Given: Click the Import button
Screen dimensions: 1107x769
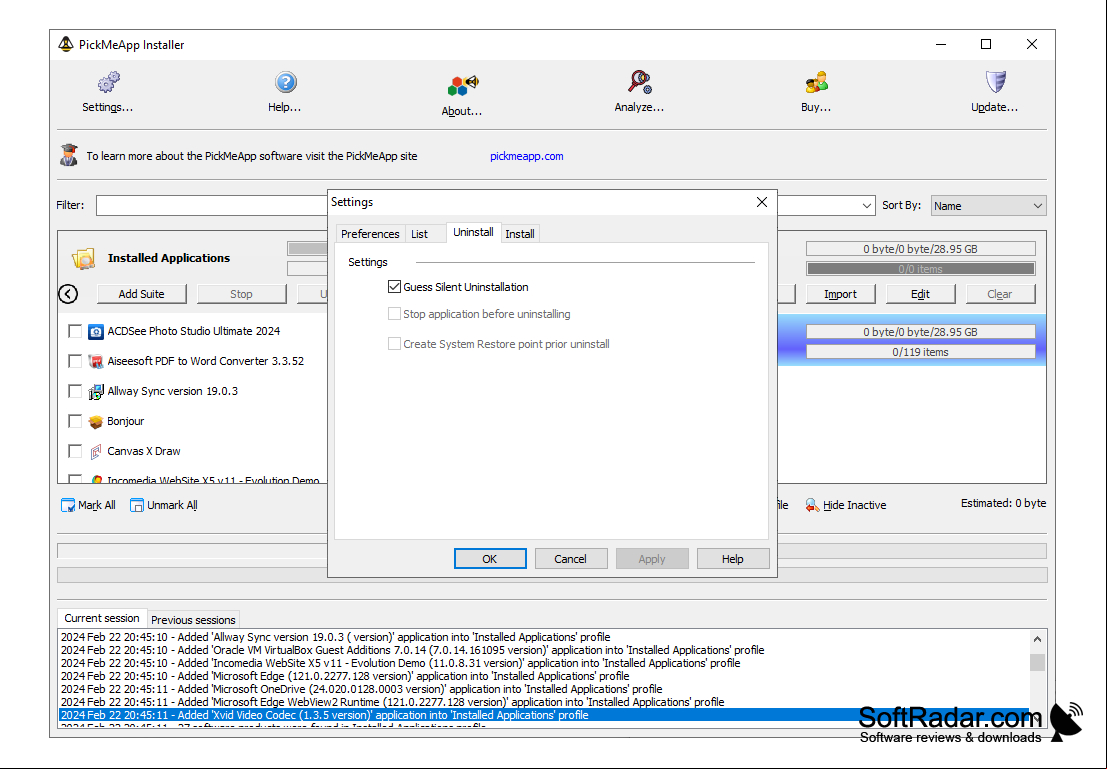Looking at the screenshot, I should point(840,294).
